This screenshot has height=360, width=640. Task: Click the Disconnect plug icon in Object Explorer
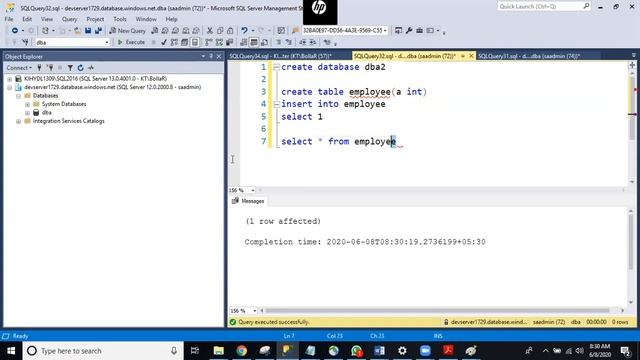pyautogui.click(x=49, y=68)
